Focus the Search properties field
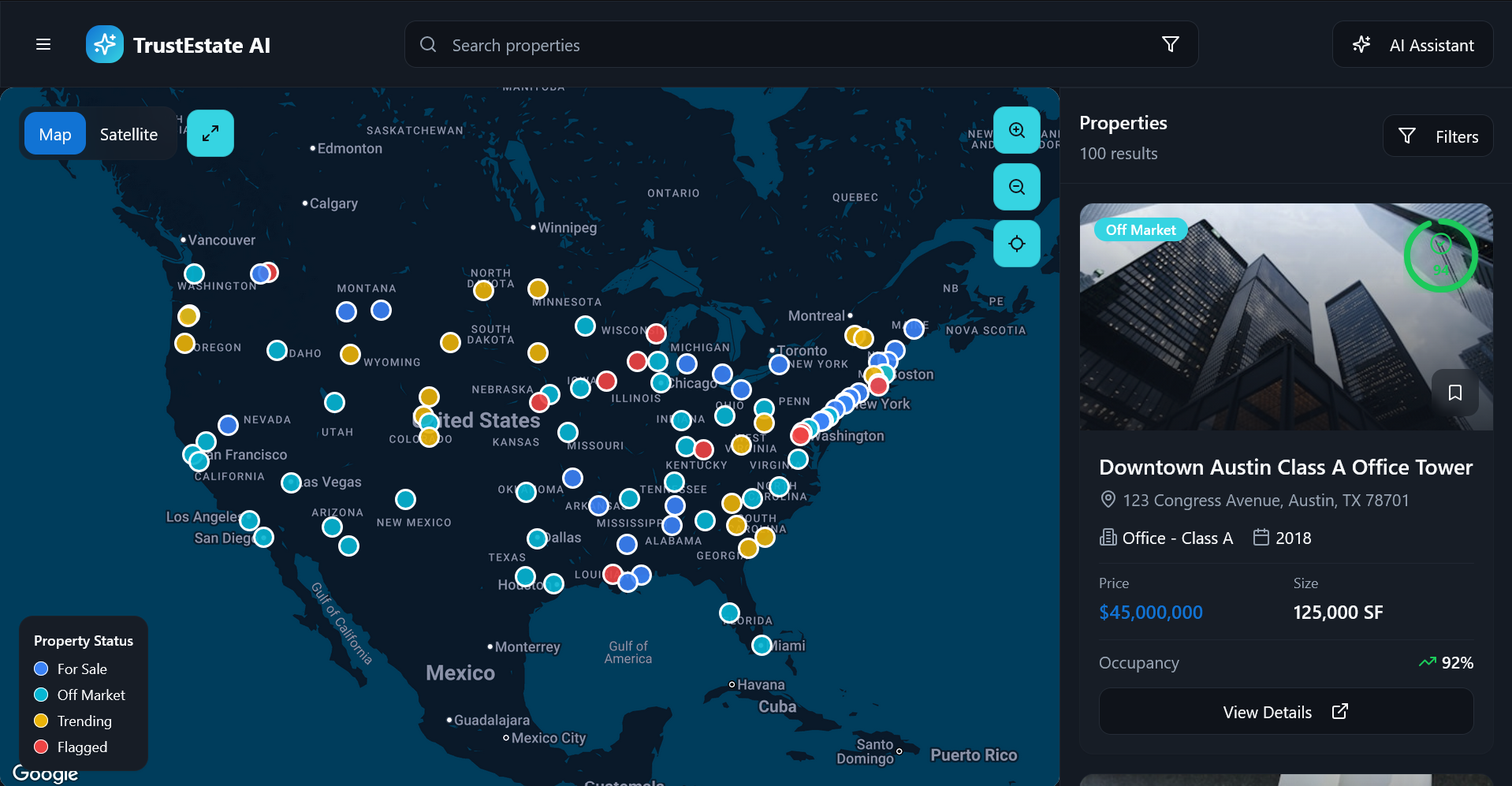Screen dimensions: 1512x786 [x=801, y=44]
